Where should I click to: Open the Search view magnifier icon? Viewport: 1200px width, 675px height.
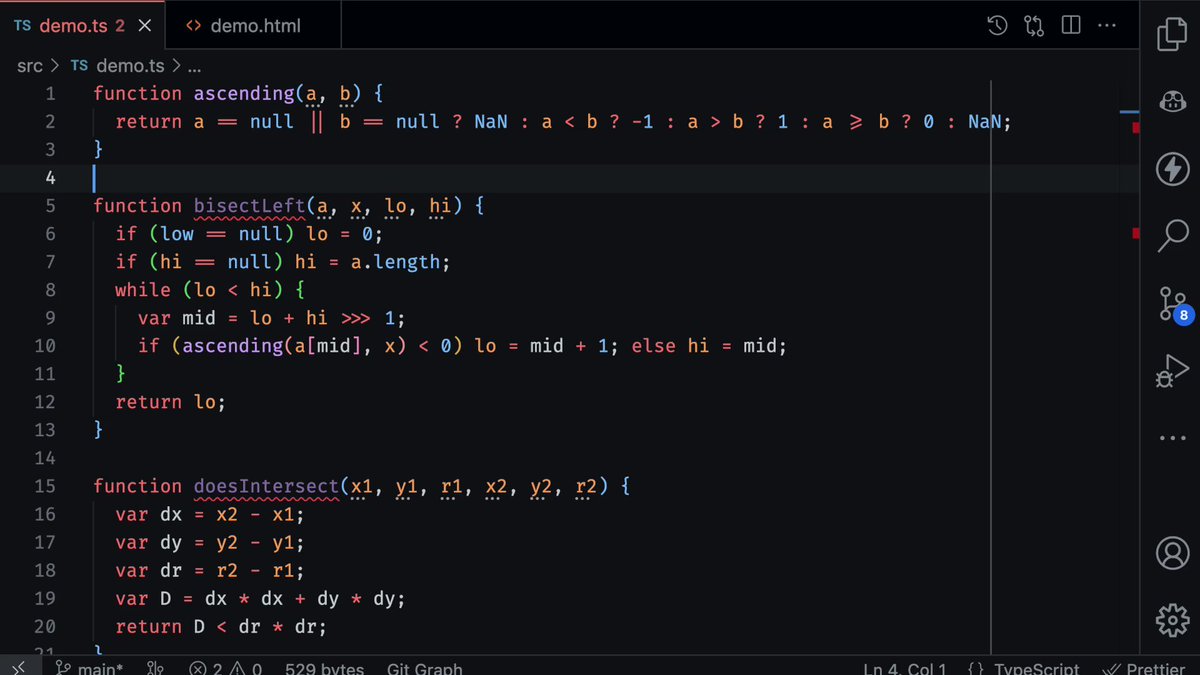1172,235
